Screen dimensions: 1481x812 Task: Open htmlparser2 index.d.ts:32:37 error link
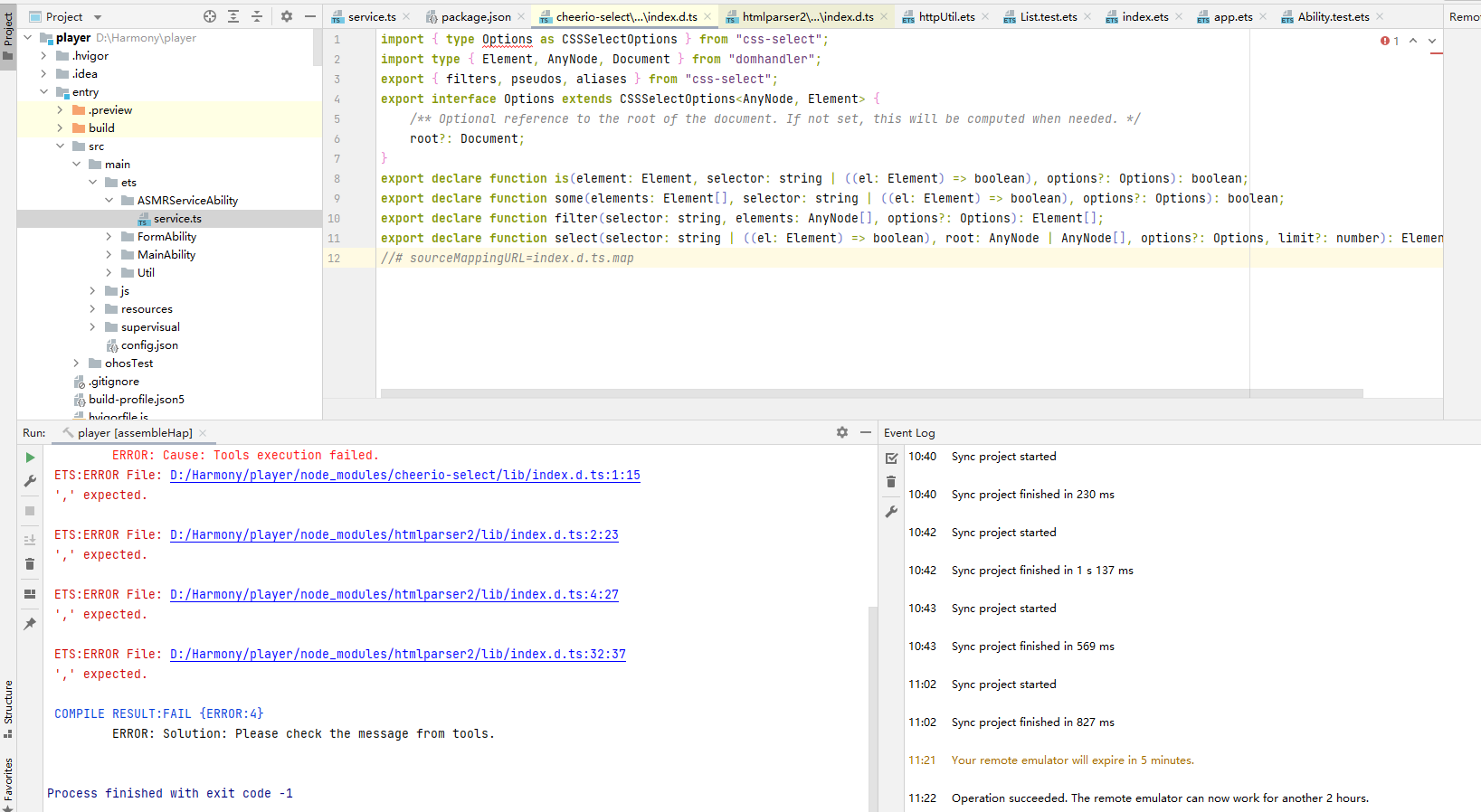[x=398, y=654]
